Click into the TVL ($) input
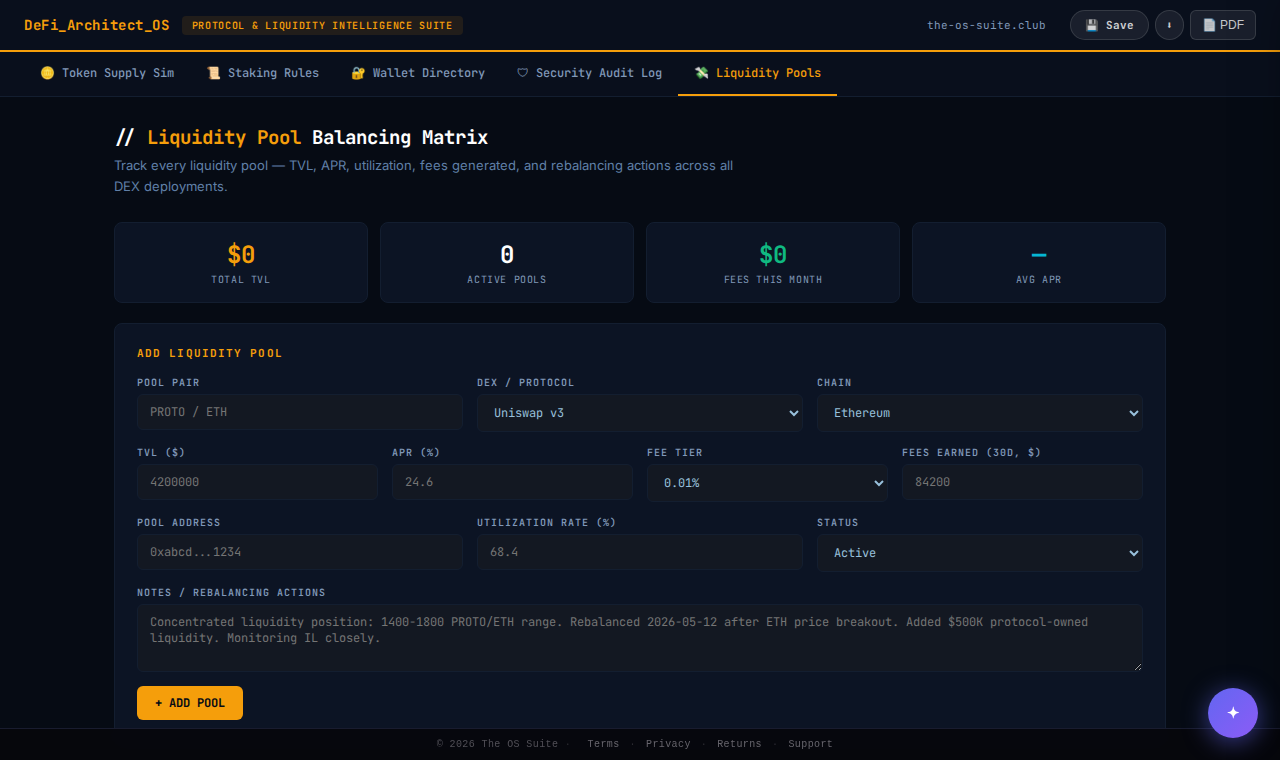The height and width of the screenshot is (760, 1280). pyautogui.click(x=257, y=482)
